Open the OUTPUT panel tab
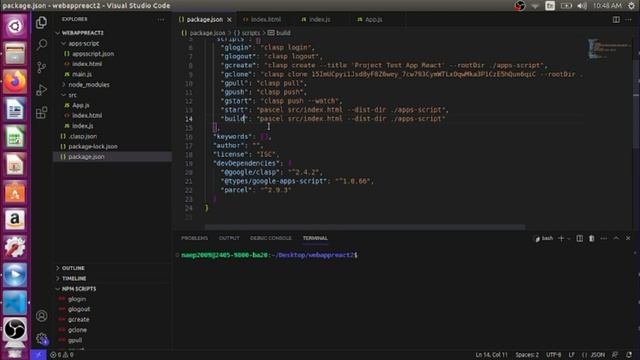The image size is (640, 360). click(229, 238)
